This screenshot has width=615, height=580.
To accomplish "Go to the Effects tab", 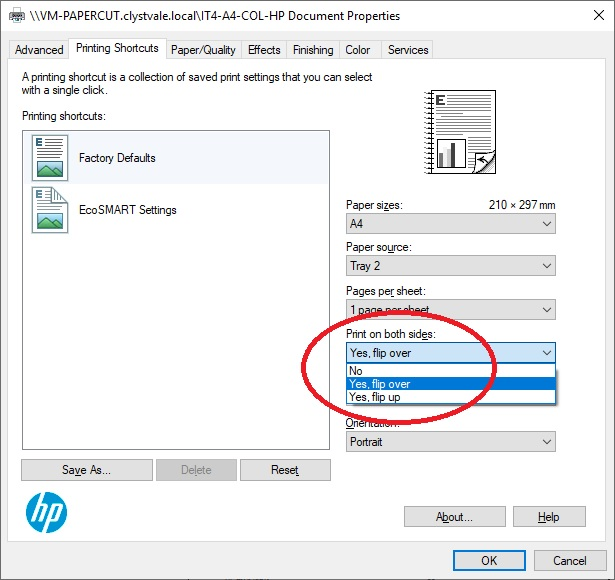I will point(264,50).
